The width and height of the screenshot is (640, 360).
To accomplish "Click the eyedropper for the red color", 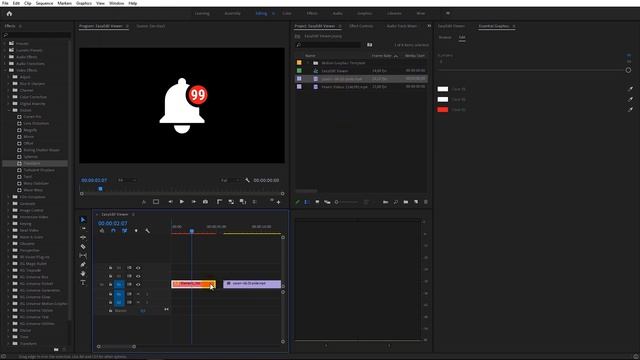I will coord(630,109).
